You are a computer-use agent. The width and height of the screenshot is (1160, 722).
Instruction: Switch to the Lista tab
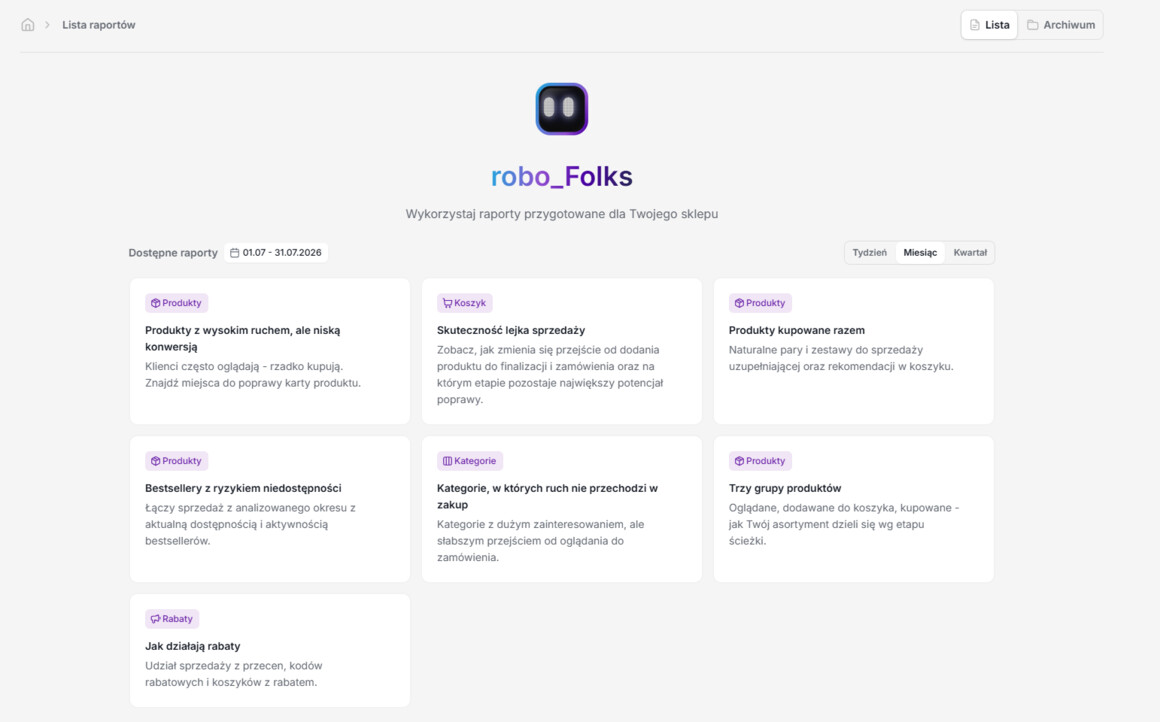[x=989, y=25]
